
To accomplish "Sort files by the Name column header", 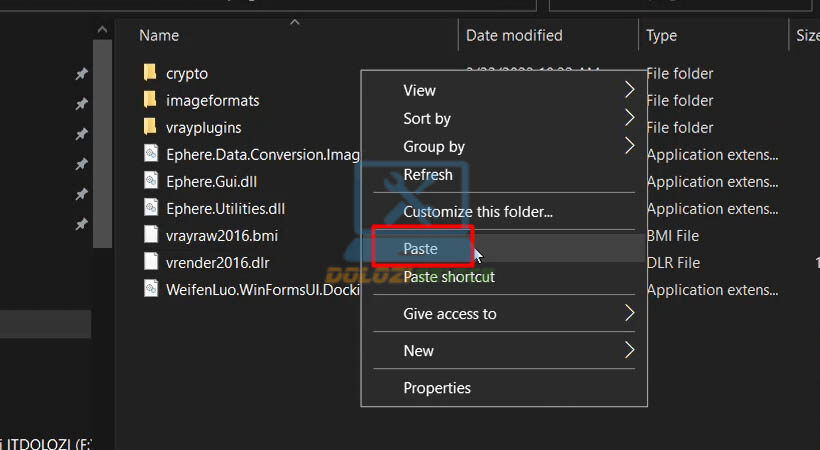I will pos(159,35).
